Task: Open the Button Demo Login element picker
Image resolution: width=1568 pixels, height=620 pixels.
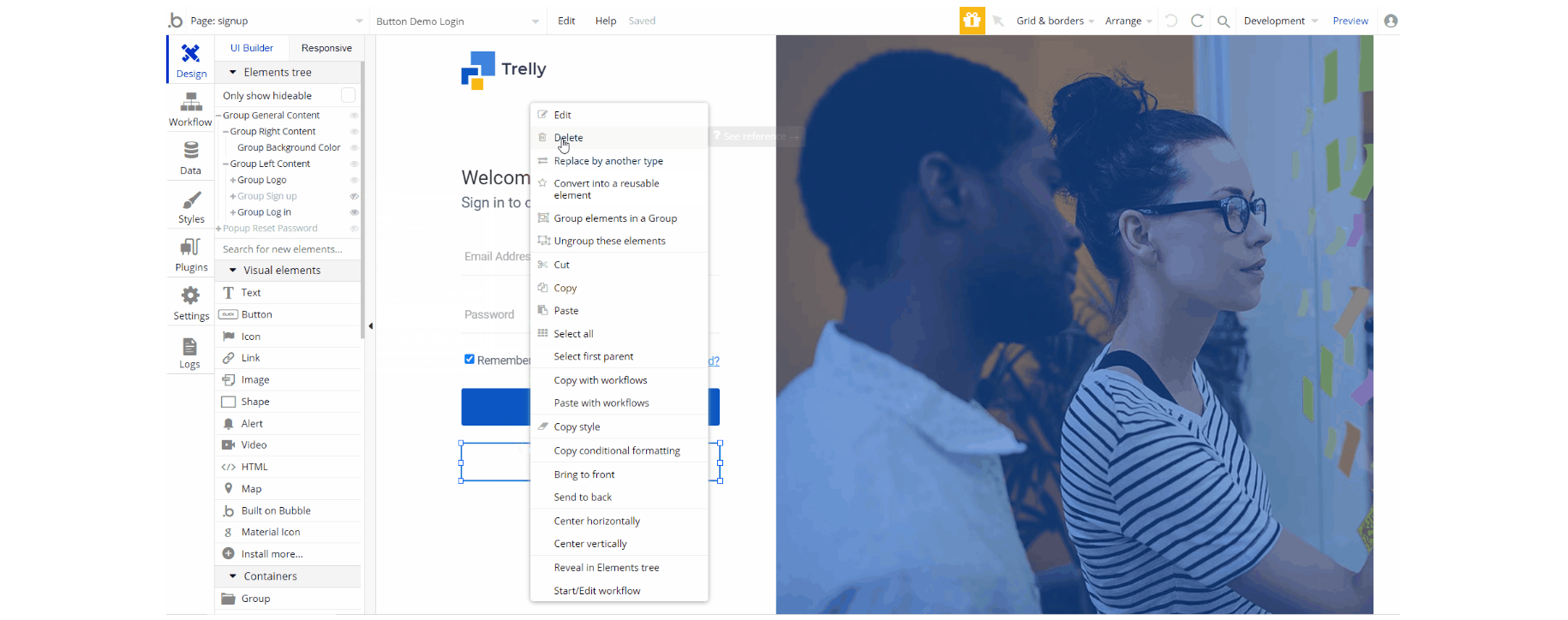Action: [x=458, y=21]
